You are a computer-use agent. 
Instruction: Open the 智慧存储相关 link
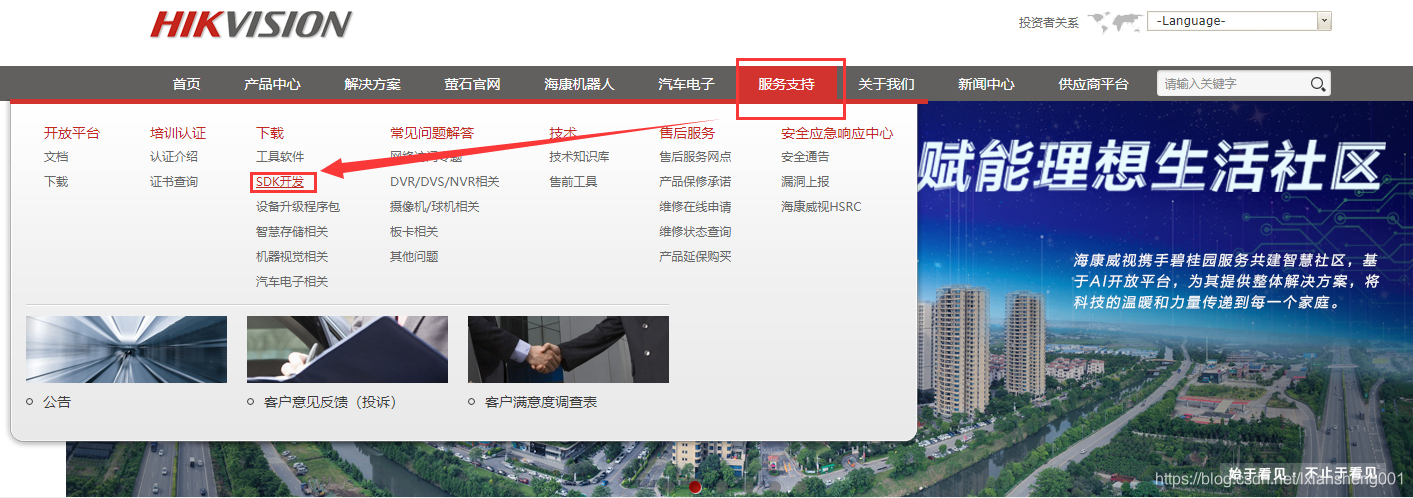(x=292, y=232)
